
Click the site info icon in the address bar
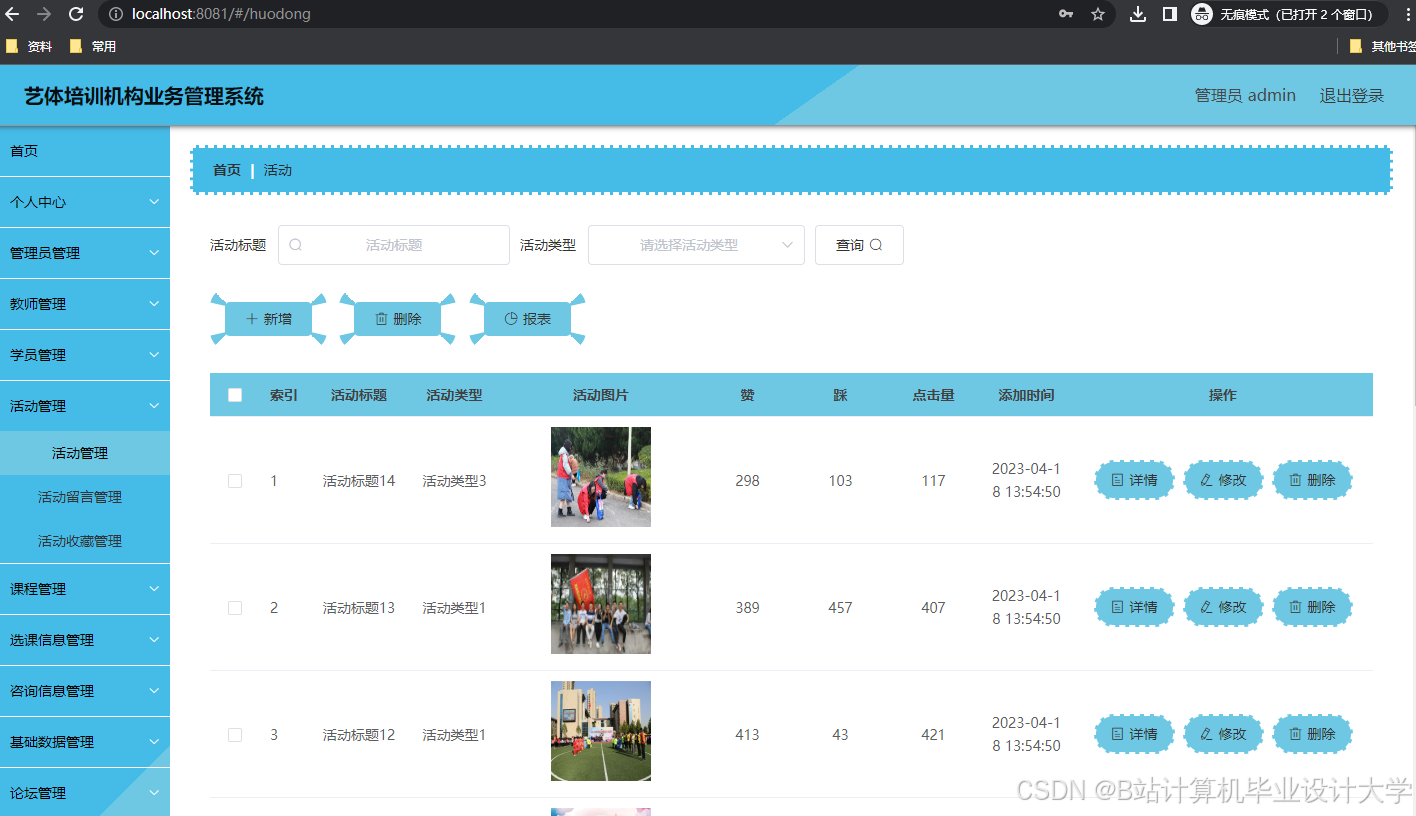pyautogui.click(x=115, y=14)
